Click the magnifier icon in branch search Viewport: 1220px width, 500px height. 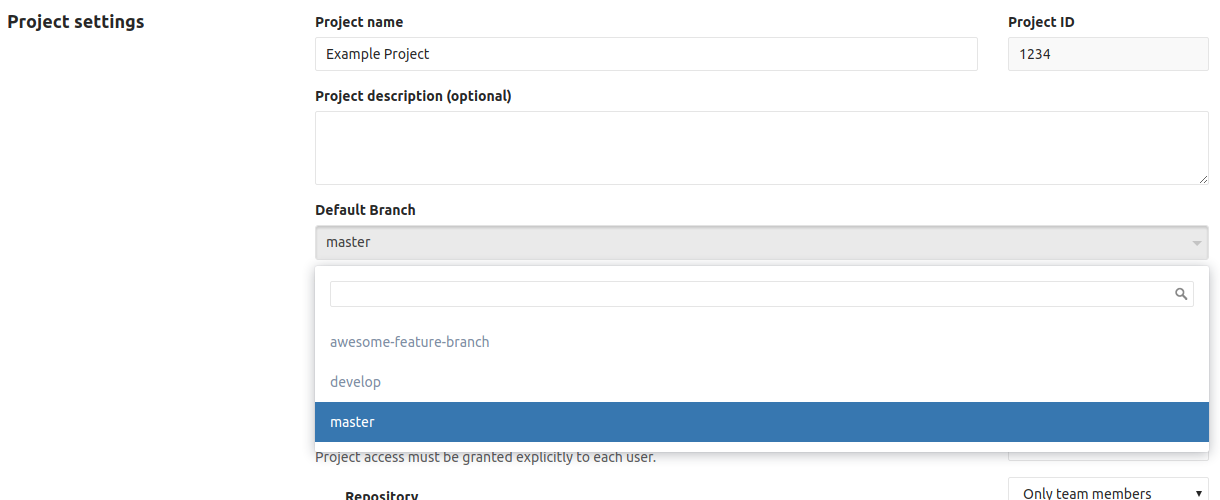click(x=1181, y=294)
